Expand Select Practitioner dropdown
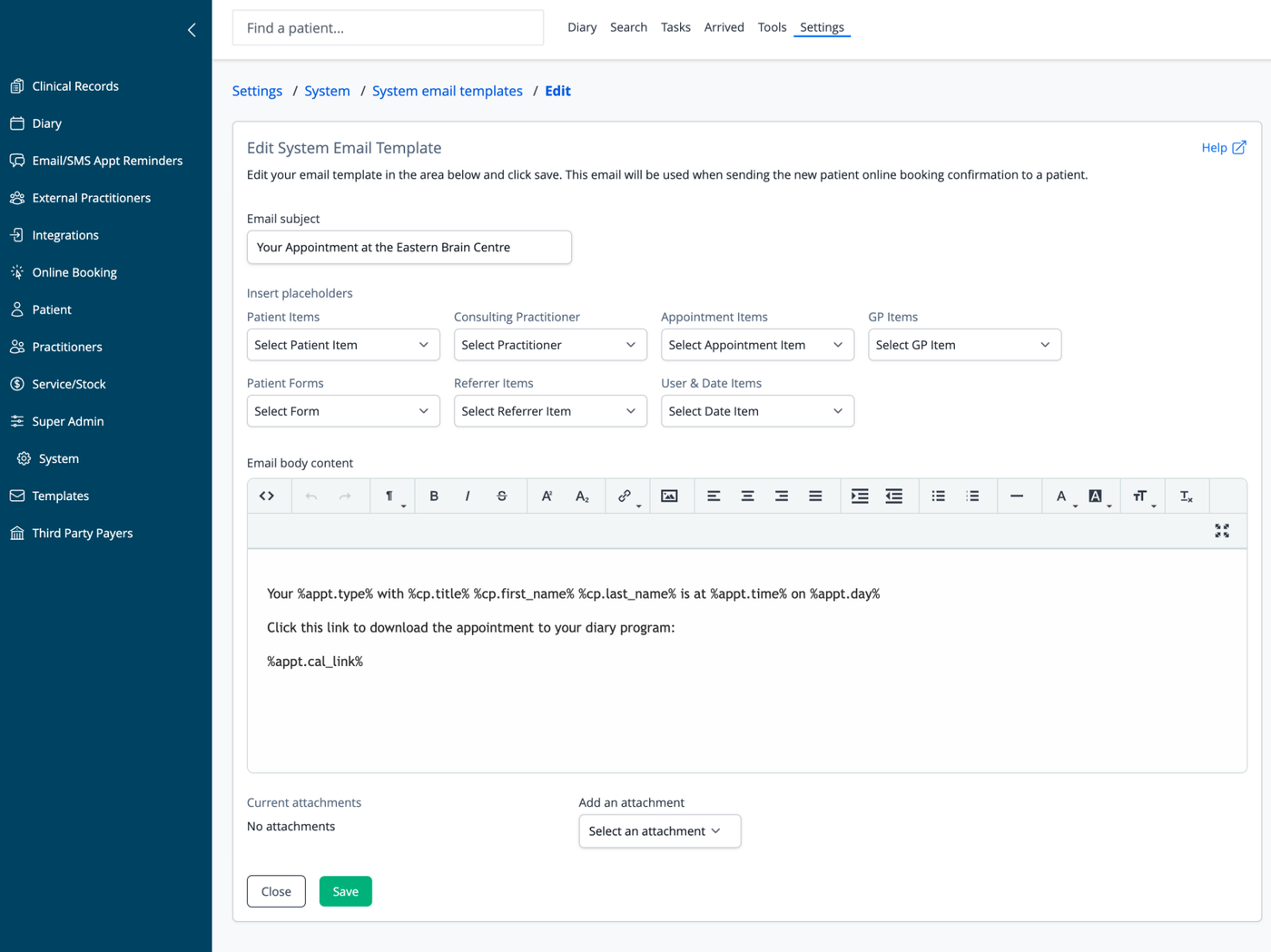The height and width of the screenshot is (952, 1271). 550,345
